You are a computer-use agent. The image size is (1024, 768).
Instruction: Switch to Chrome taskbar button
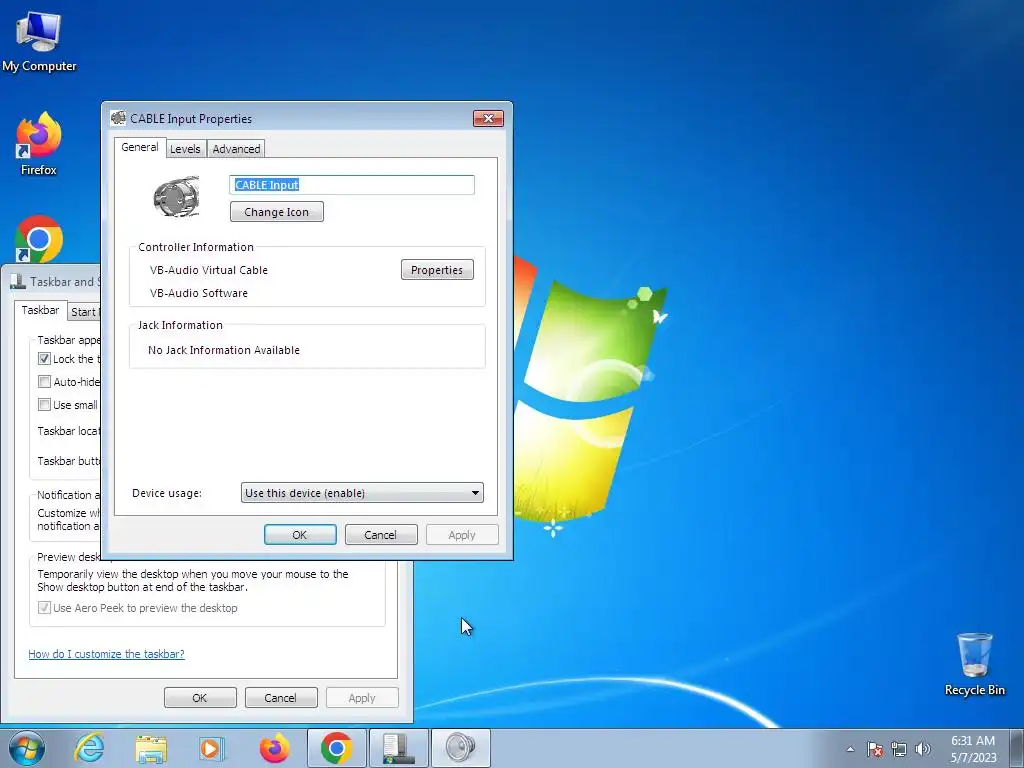[x=336, y=748]
